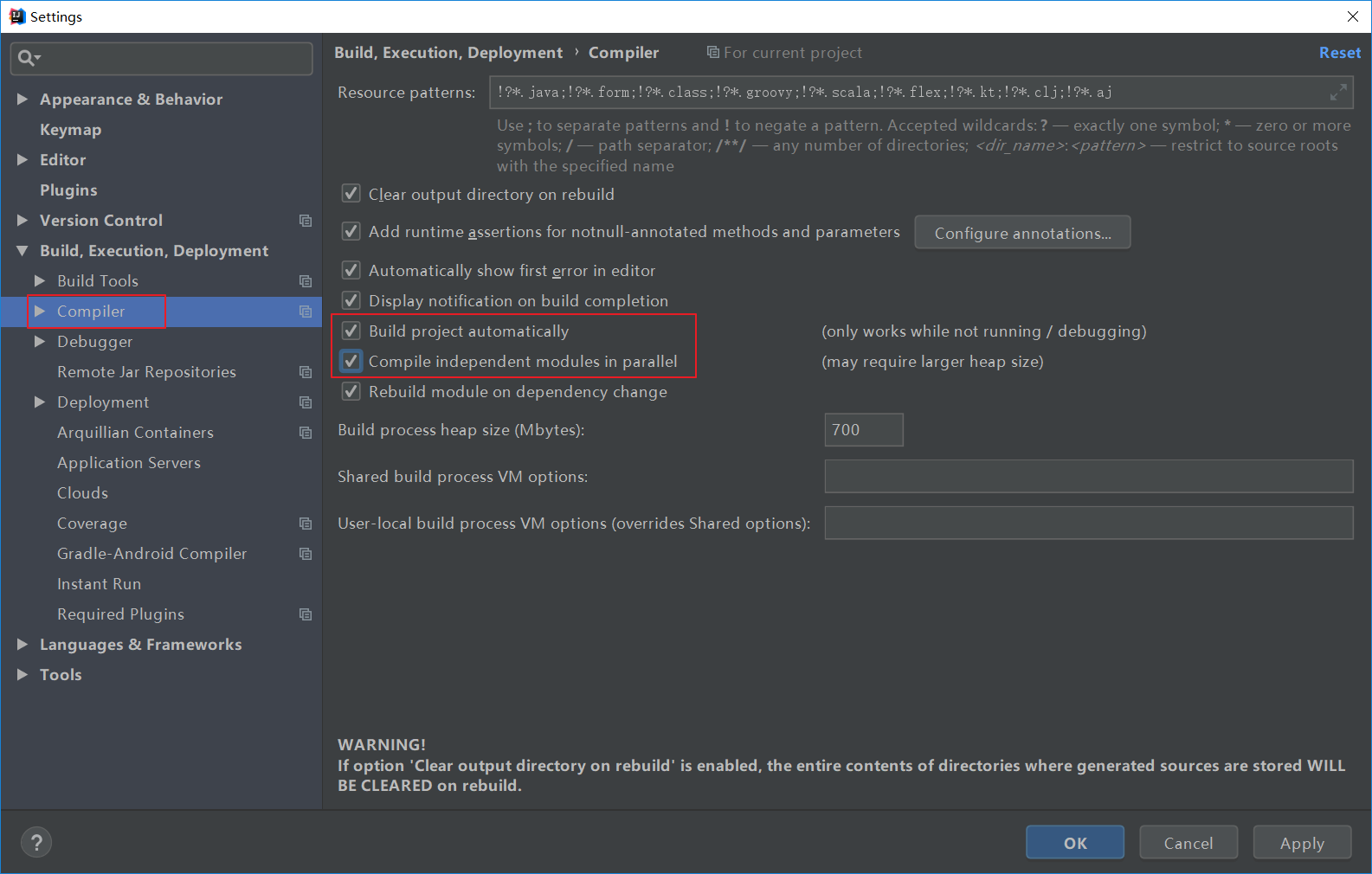Image resolution: width=1372 pixels, height=874 pixels.
Task: Click project-level icon beside Version Control
Action: pos(306,221)
